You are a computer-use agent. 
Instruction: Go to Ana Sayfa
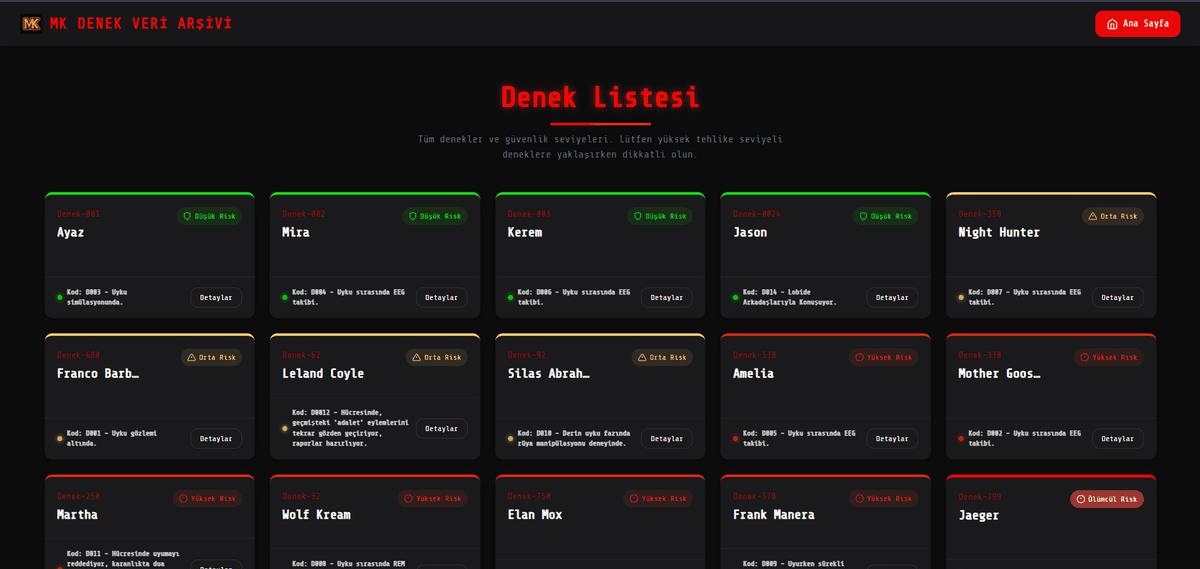(x=1137, y=24)
